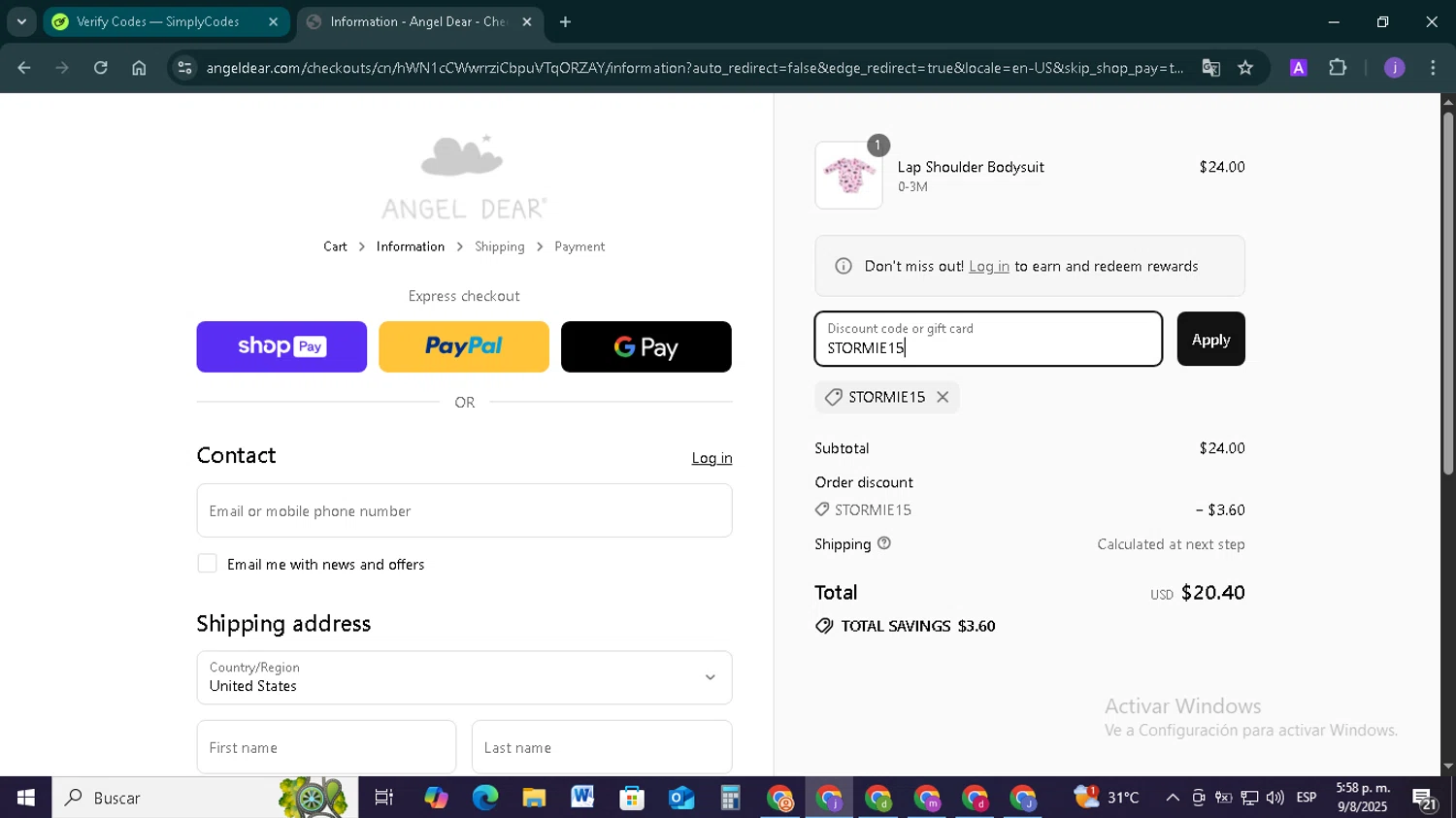Click the shipping help question icon
The height and width of the screenshot is (818, 1456).
[883, 543]
